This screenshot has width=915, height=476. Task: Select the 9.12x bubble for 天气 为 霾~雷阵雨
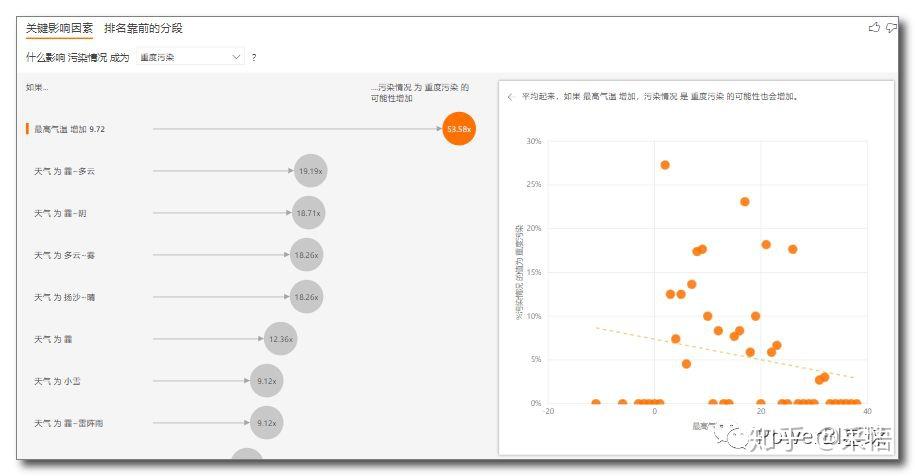click(267, 423)
